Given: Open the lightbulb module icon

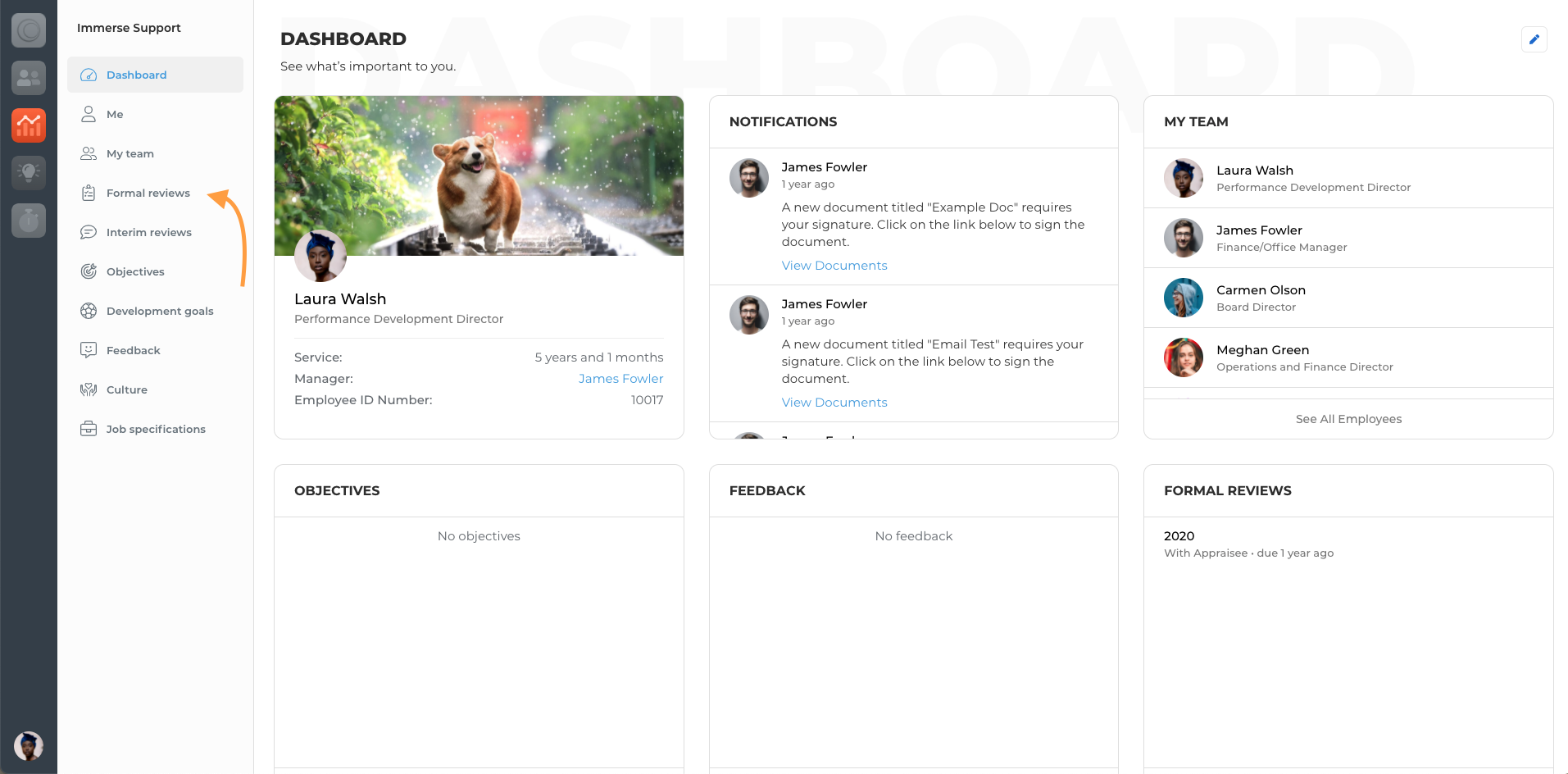Looking at the screenshot, I should [29, 173].
